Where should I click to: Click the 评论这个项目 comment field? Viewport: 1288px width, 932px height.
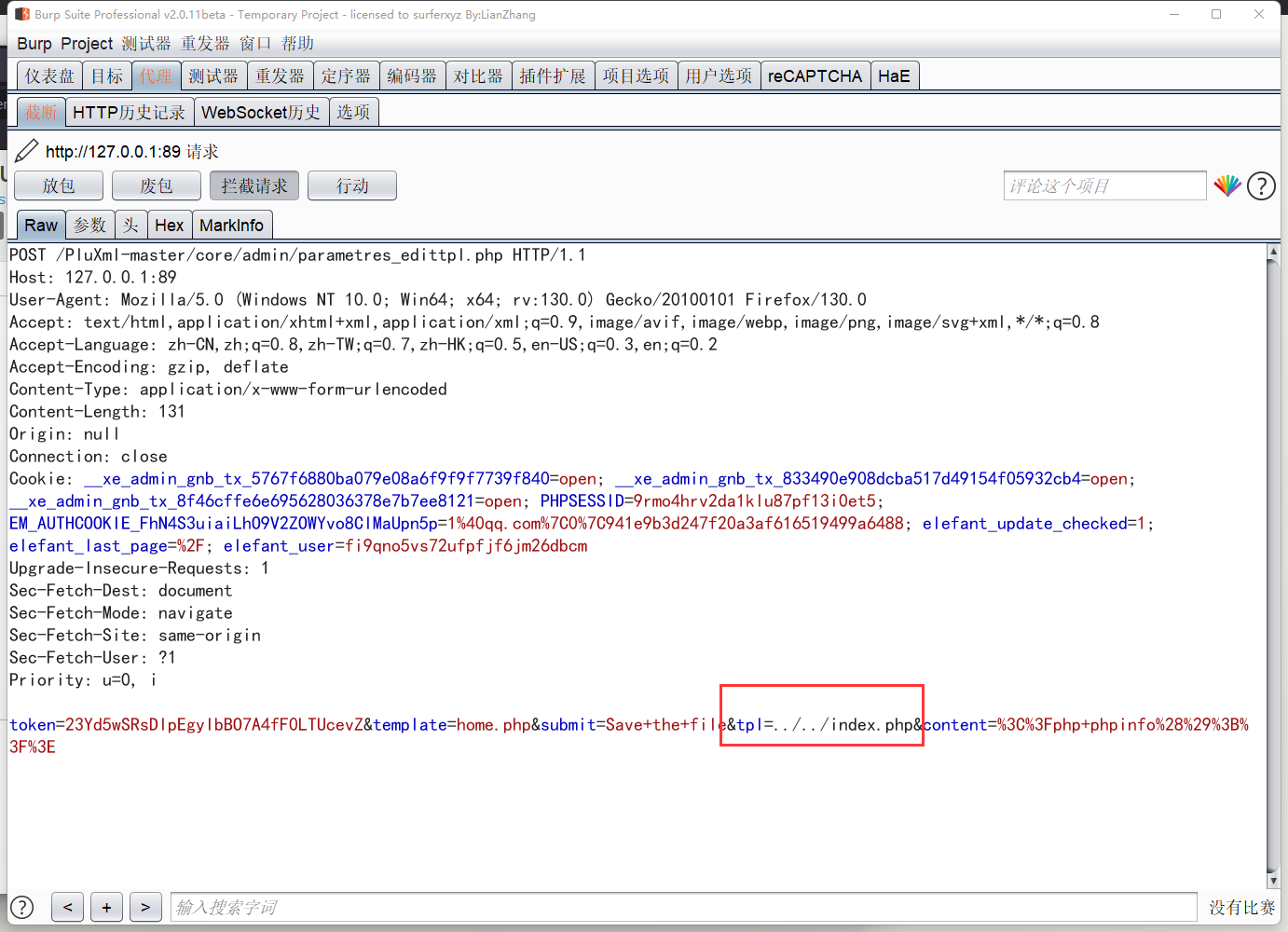click(x=1104, y=185)
